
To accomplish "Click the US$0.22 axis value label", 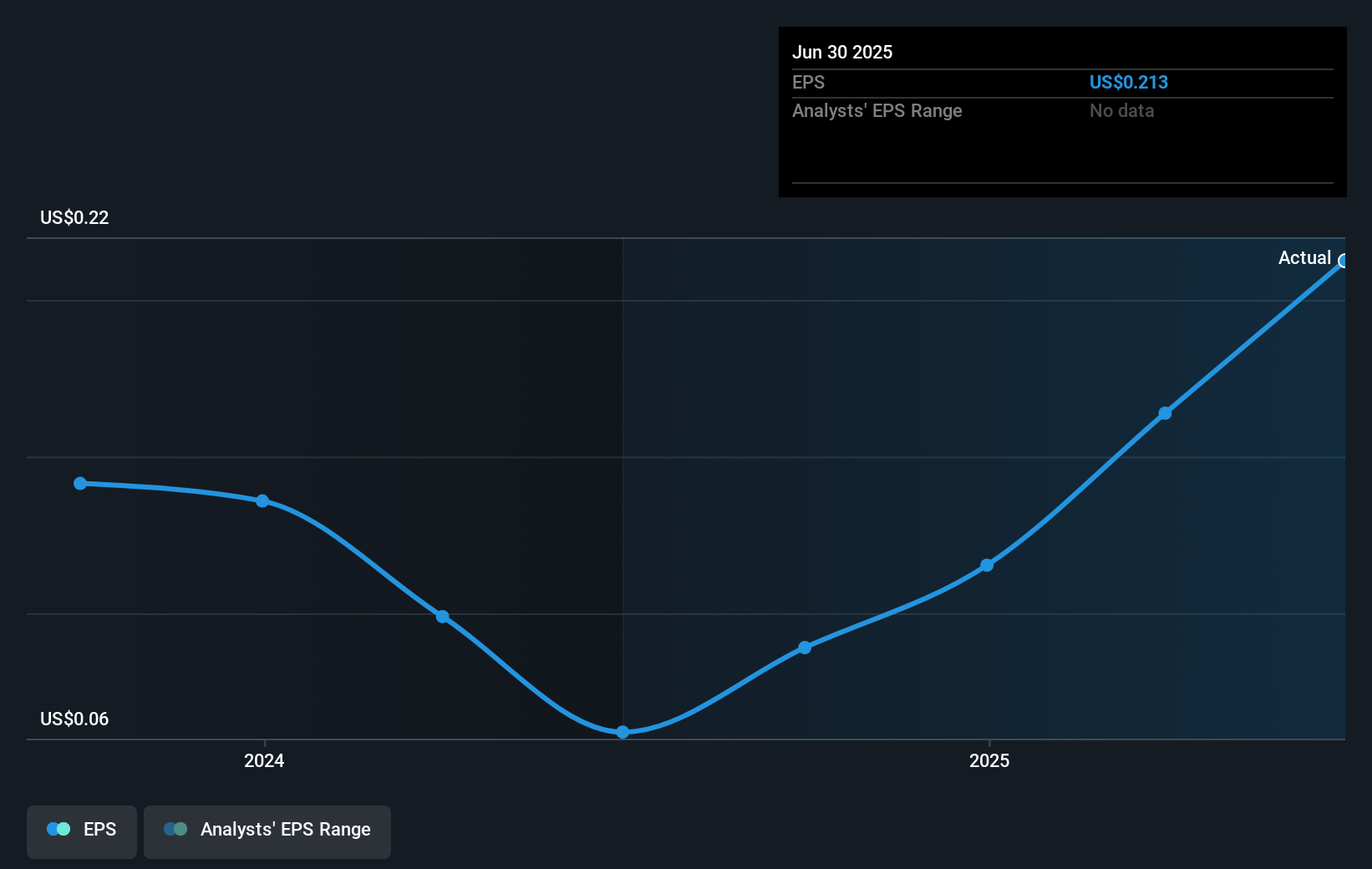I will tap(74, 217).
